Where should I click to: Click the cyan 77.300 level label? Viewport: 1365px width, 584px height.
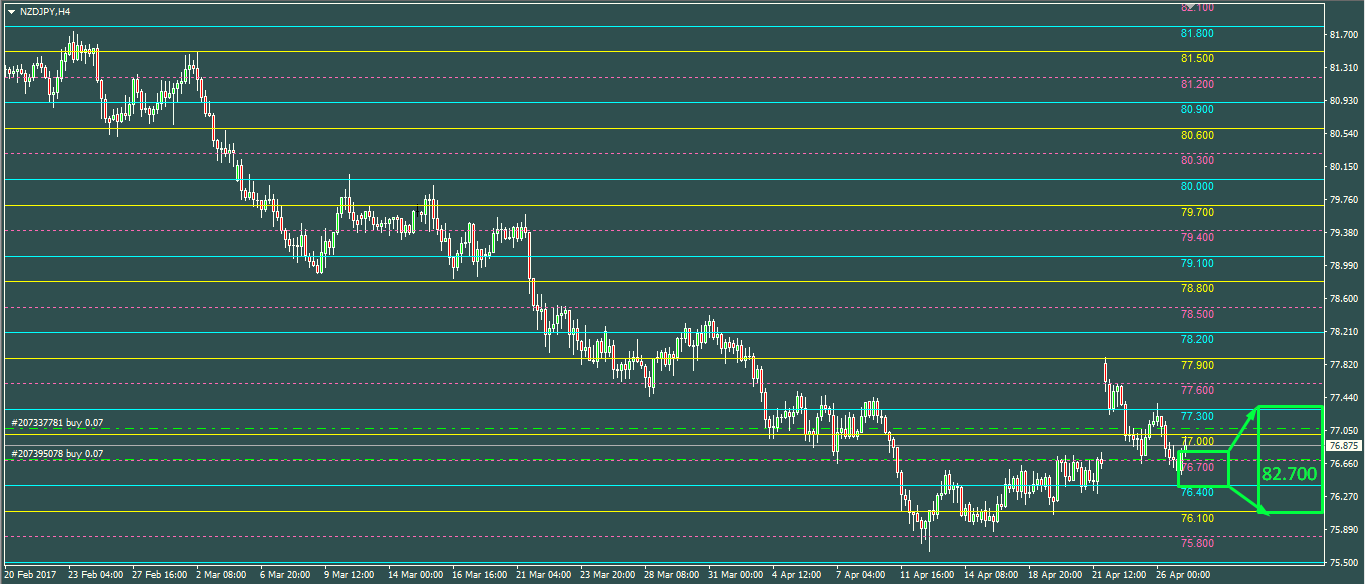point(1197,416)
